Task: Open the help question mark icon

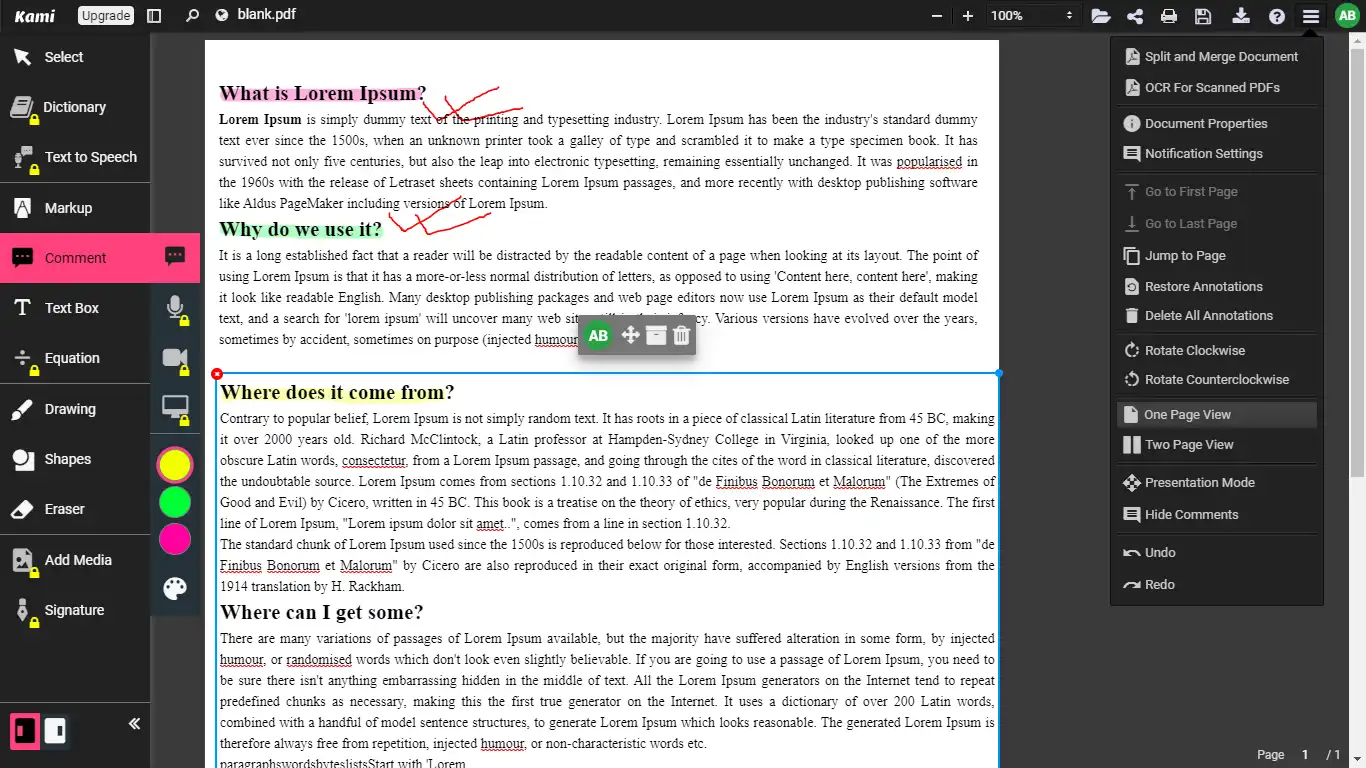Action: click(x=1276, y=16)
